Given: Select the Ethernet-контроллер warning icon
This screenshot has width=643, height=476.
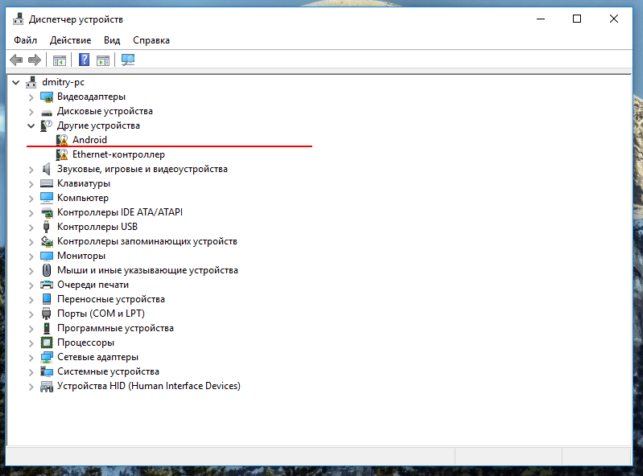Looking at the screenshot, I should click(x=62, y=155).
